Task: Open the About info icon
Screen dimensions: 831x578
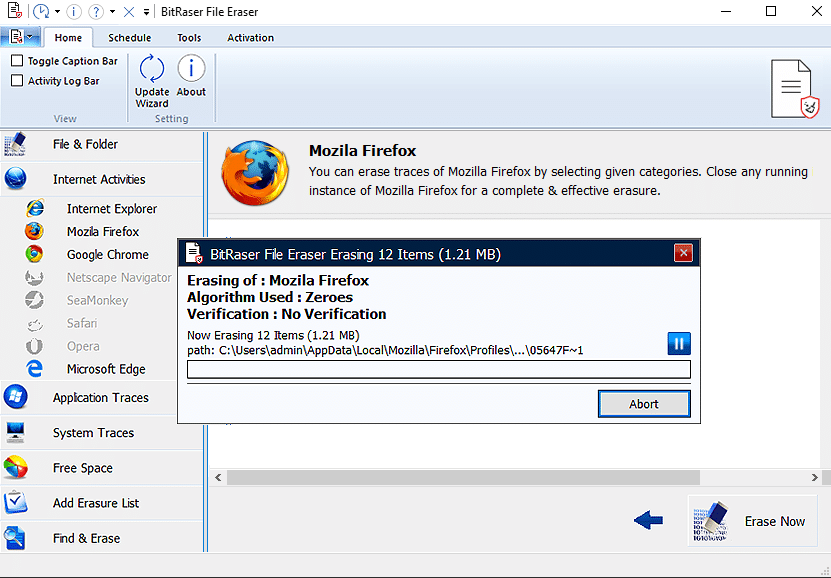Action: [x=191, y=68]
